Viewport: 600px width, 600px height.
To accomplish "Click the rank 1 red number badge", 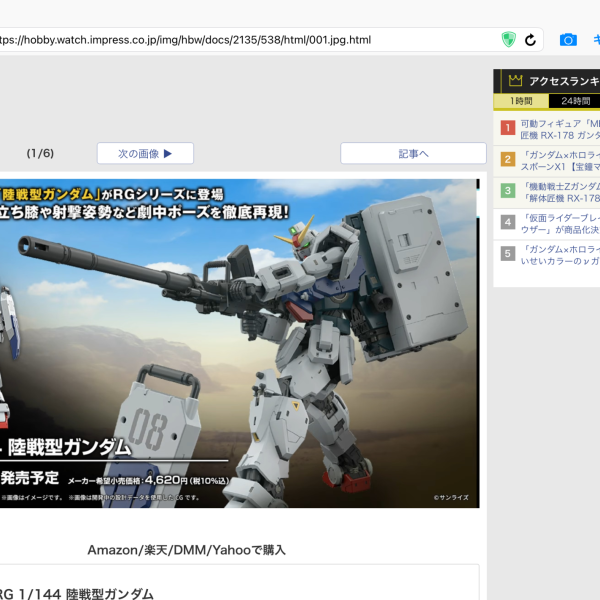I will click(x=508, y=127).
